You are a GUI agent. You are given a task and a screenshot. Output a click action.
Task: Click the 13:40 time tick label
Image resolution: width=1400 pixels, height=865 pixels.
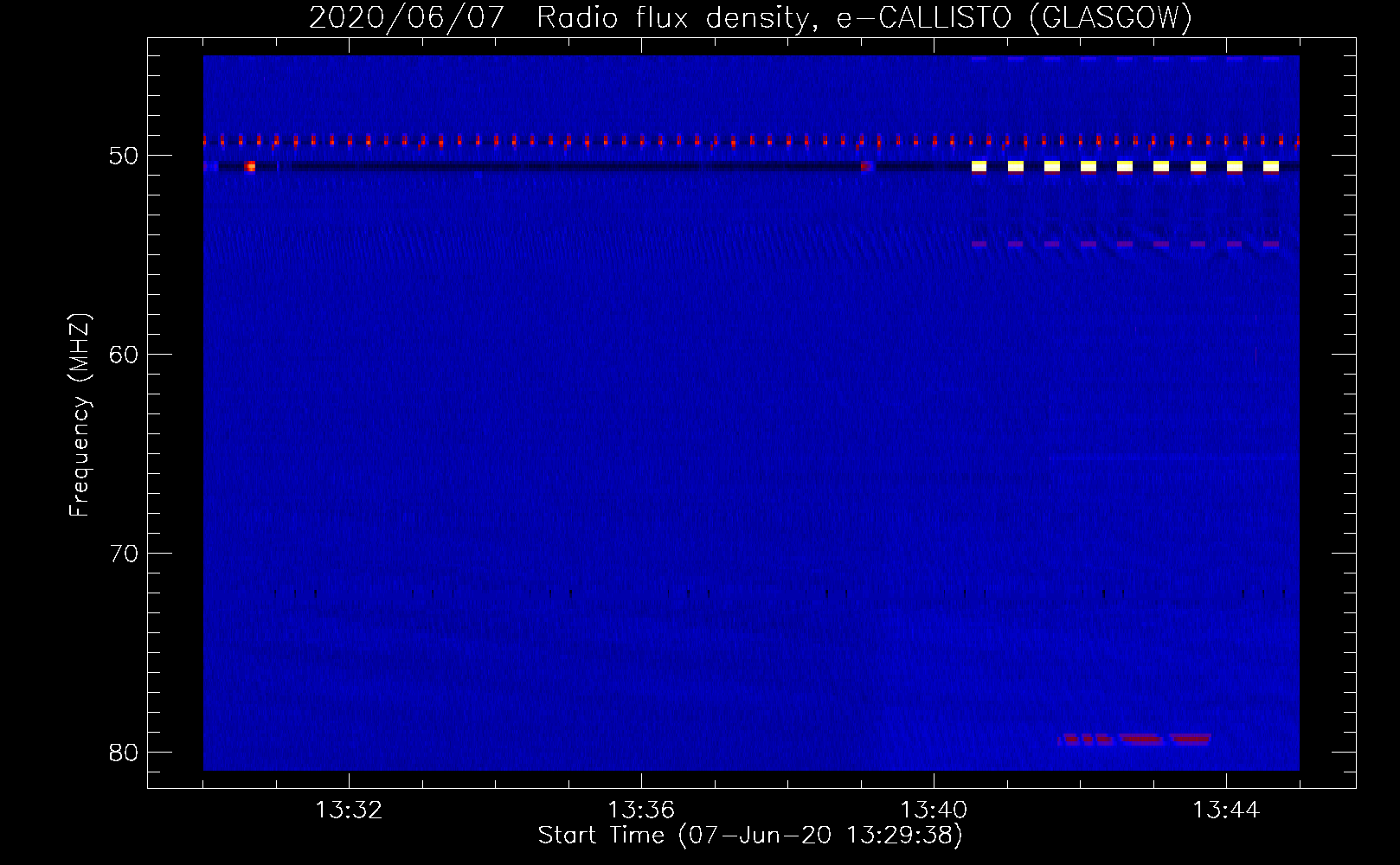pos(934,811)
